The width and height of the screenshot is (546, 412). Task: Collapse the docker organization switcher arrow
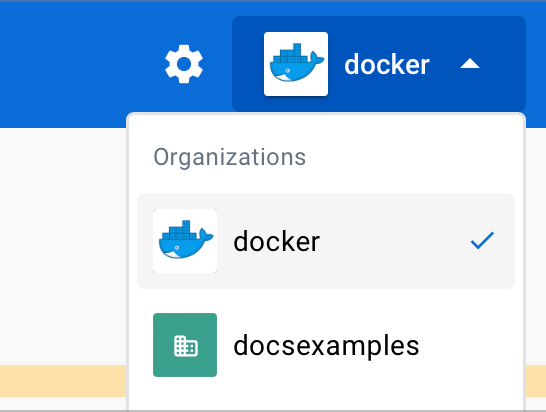pos(470,64)
